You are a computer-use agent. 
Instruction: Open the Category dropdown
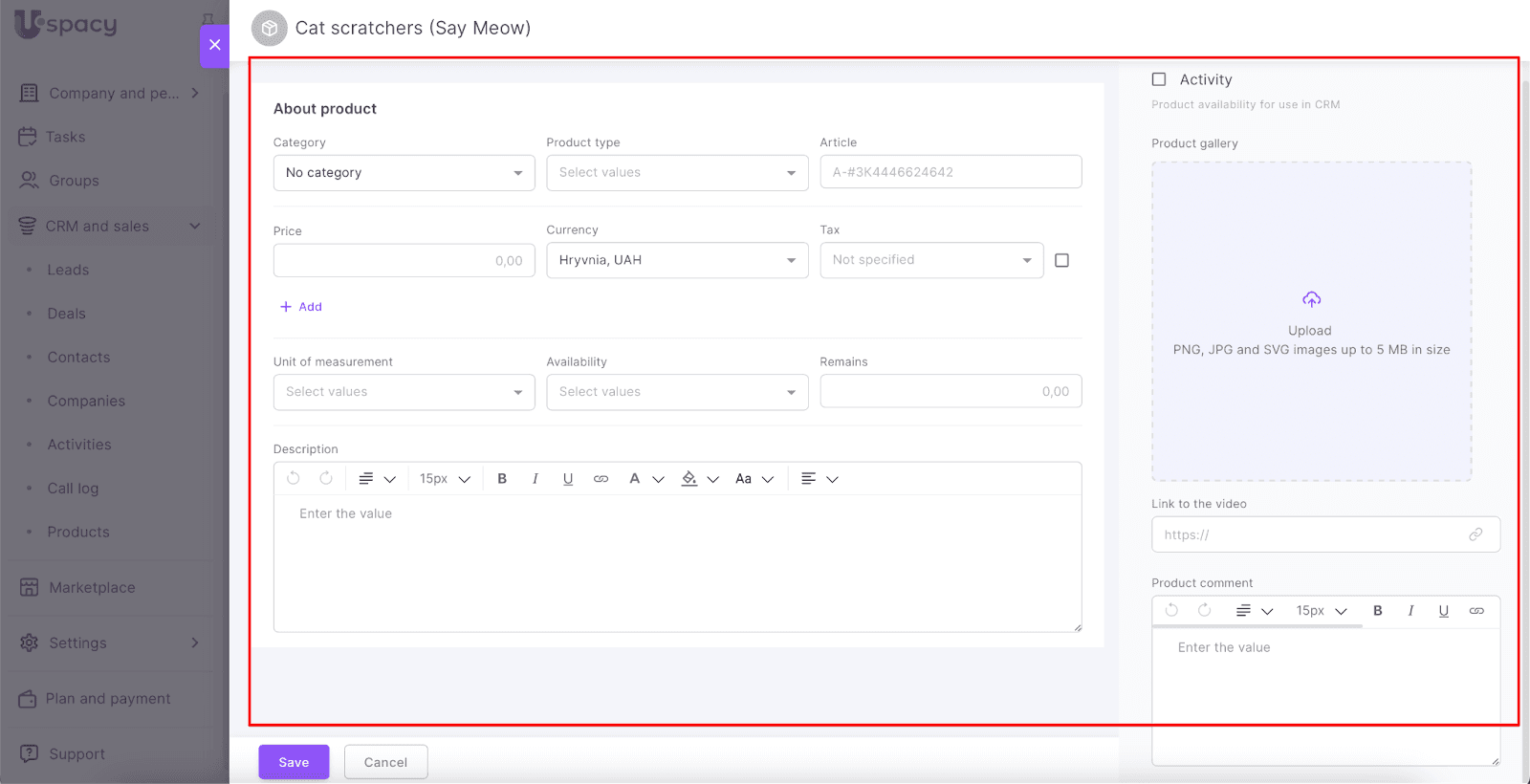coord(404,173)
